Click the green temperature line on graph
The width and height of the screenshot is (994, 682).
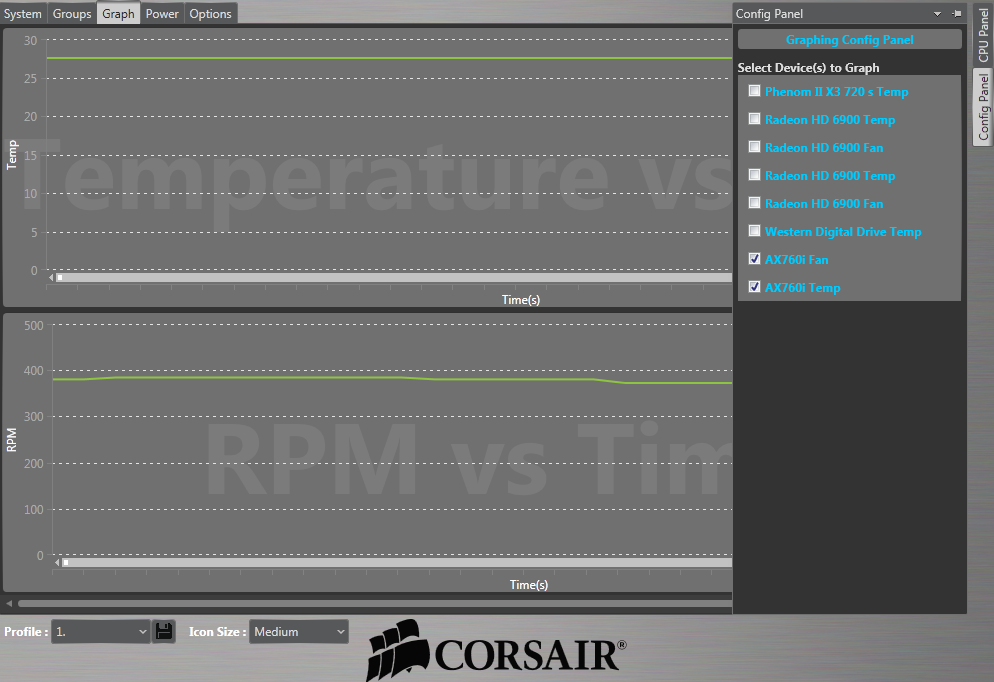[x=389, y=58]
